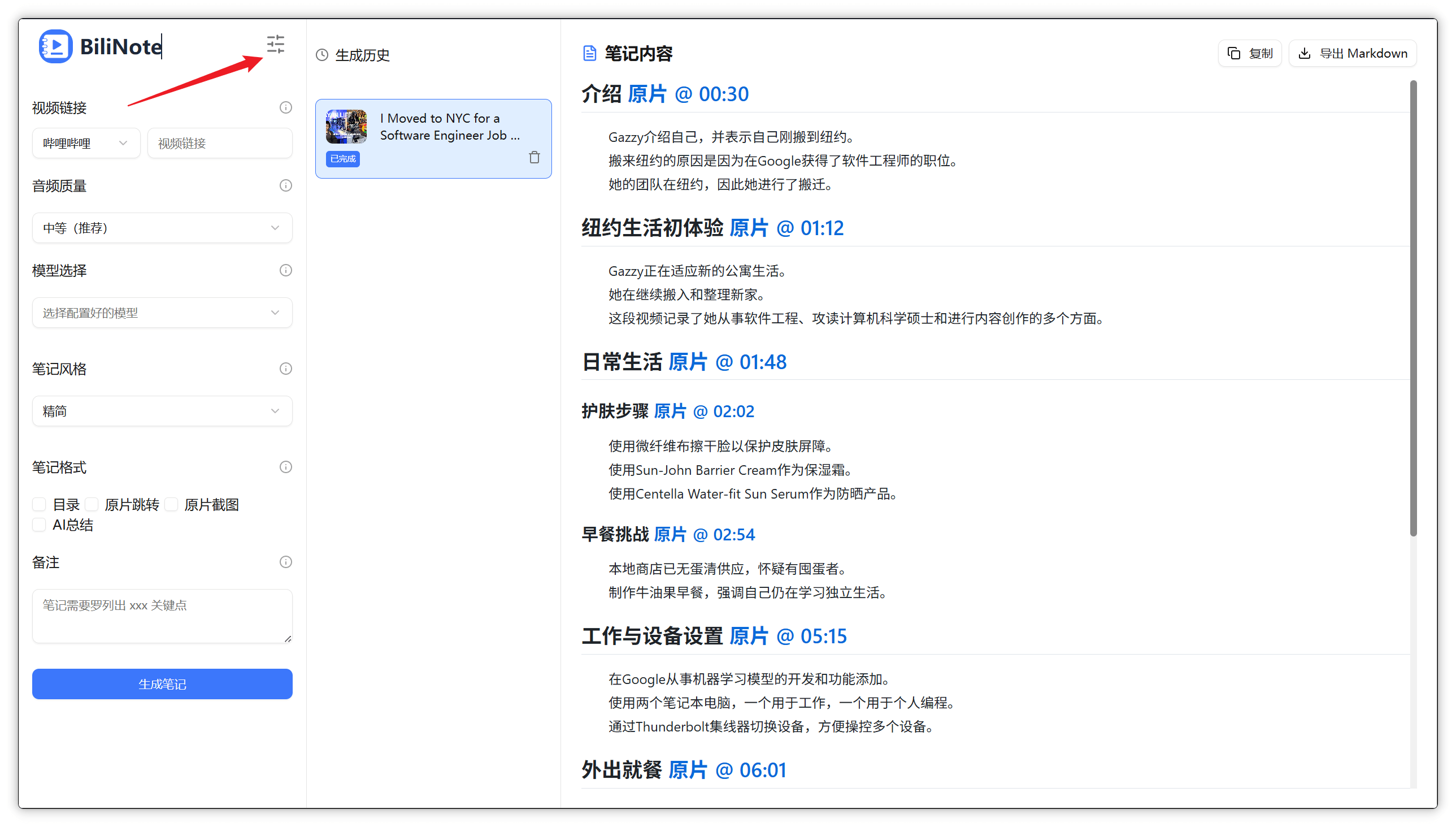Open the settings panel via slider icon
The height and width of the screenshot is (827, 1456).
[x=276, y=44]
